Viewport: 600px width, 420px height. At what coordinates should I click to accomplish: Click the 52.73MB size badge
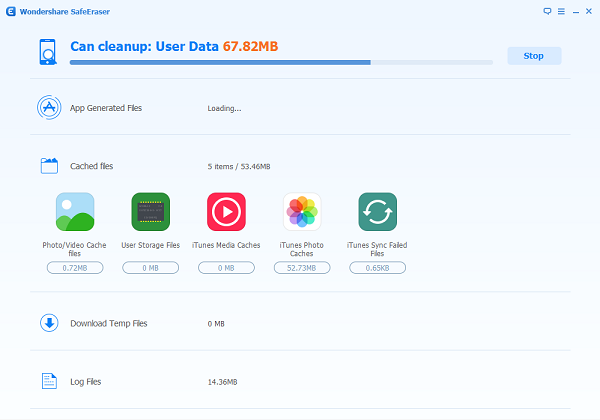tap(302, 268)
